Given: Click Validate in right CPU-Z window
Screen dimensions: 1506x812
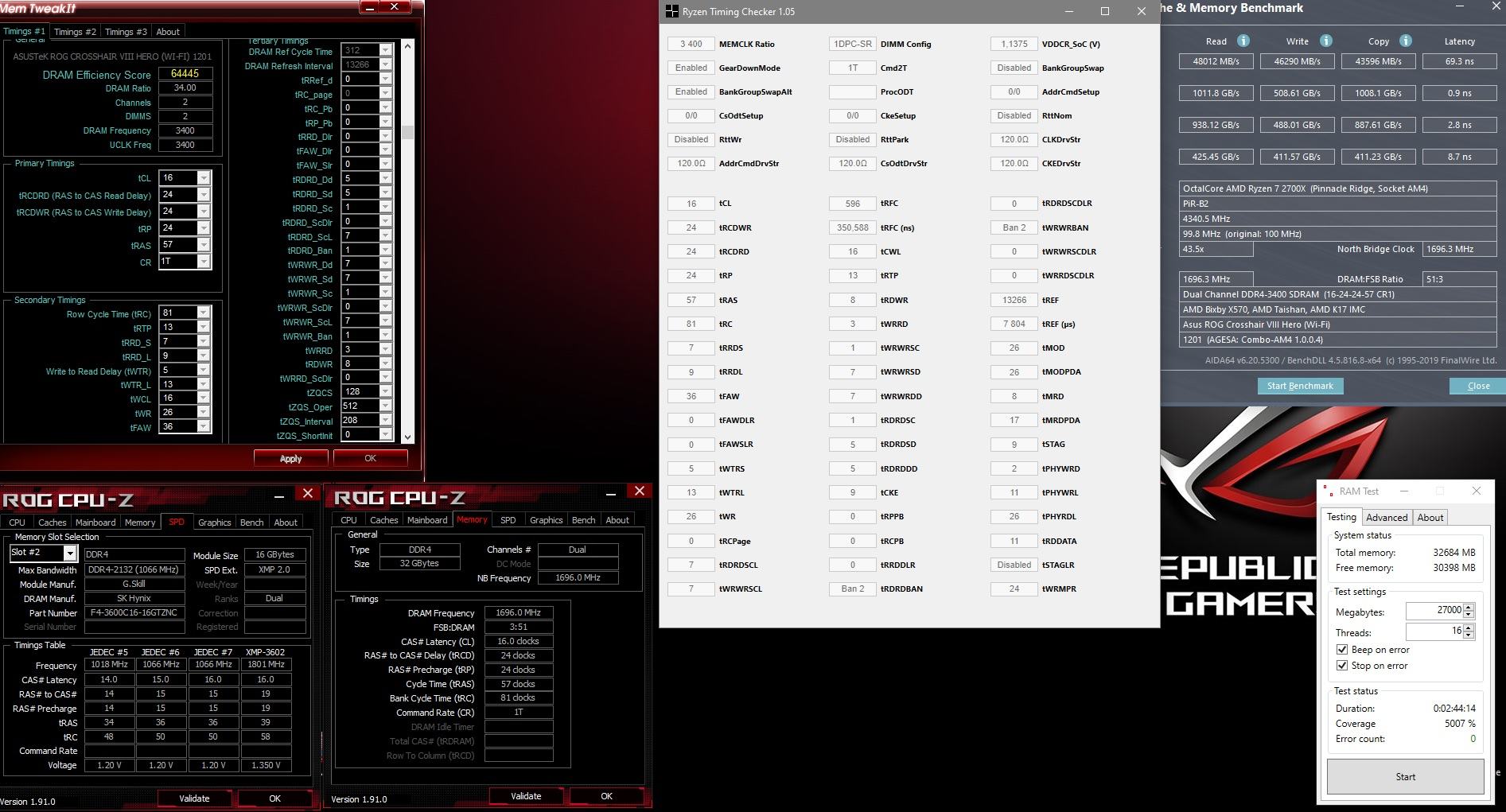Looking at the screenshot, I should tap(526, 796).
